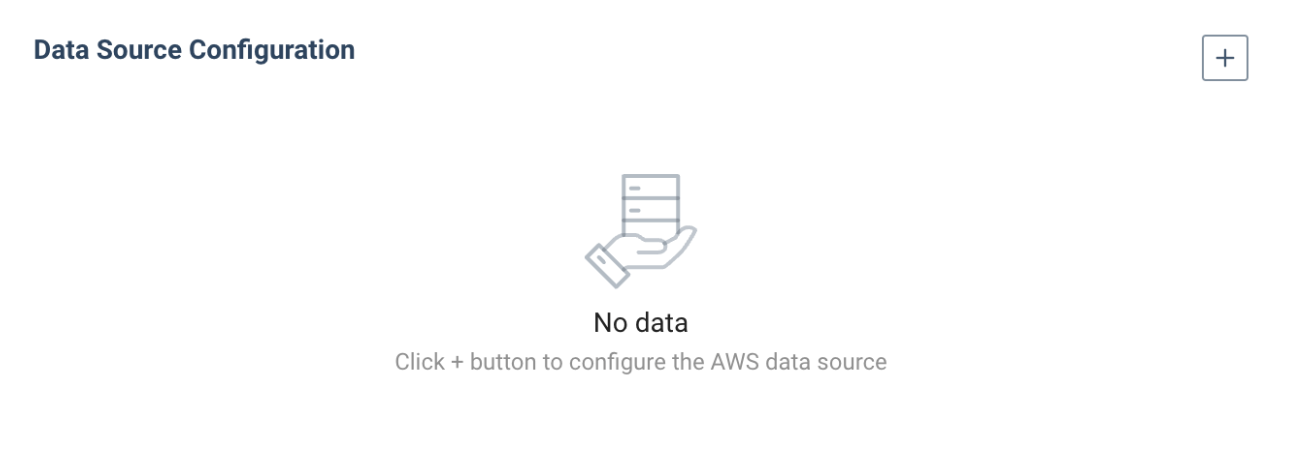Click the "+" character in the hint text

460,361
